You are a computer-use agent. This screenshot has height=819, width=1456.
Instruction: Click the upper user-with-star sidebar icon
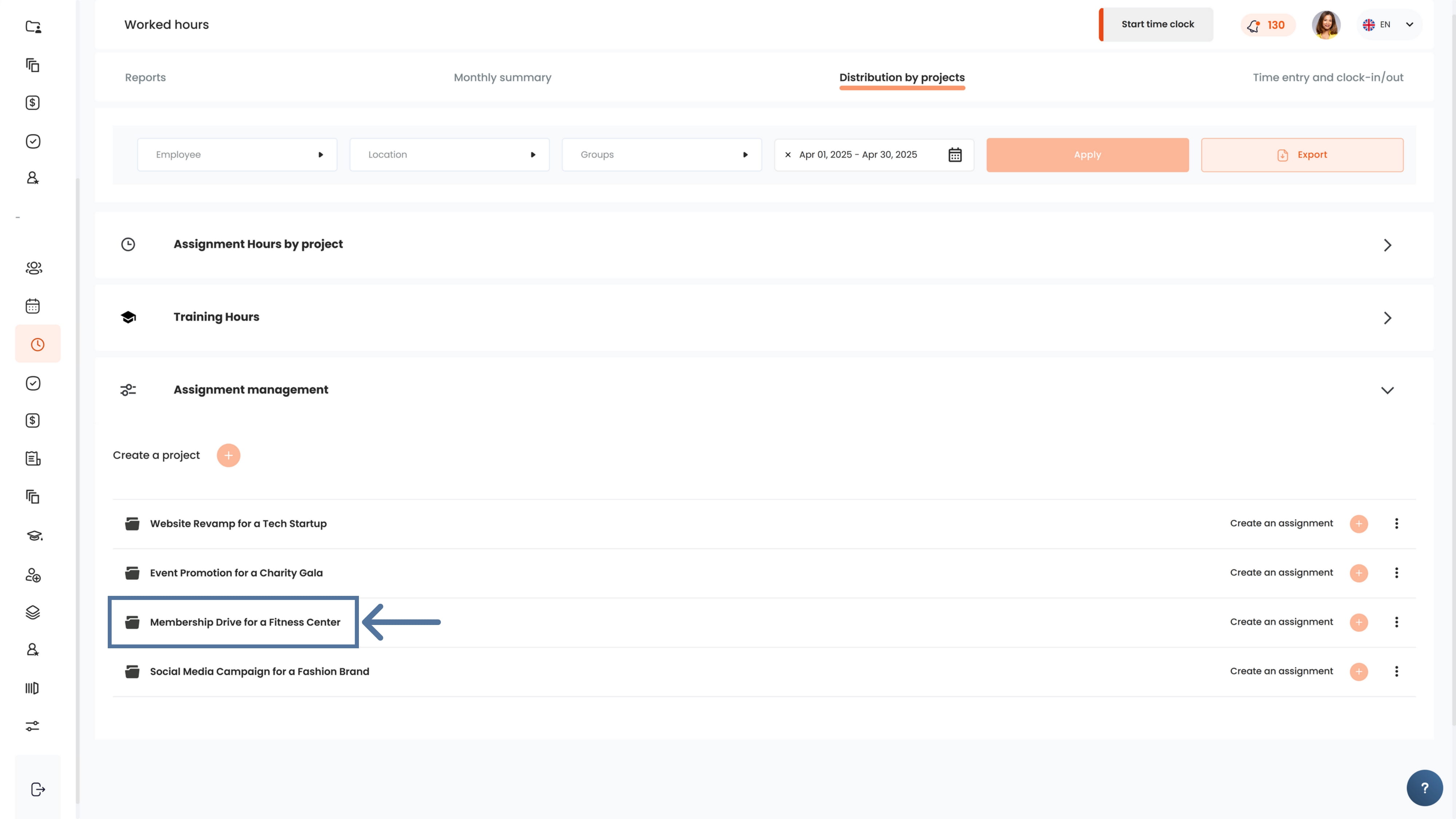[33, 178]
